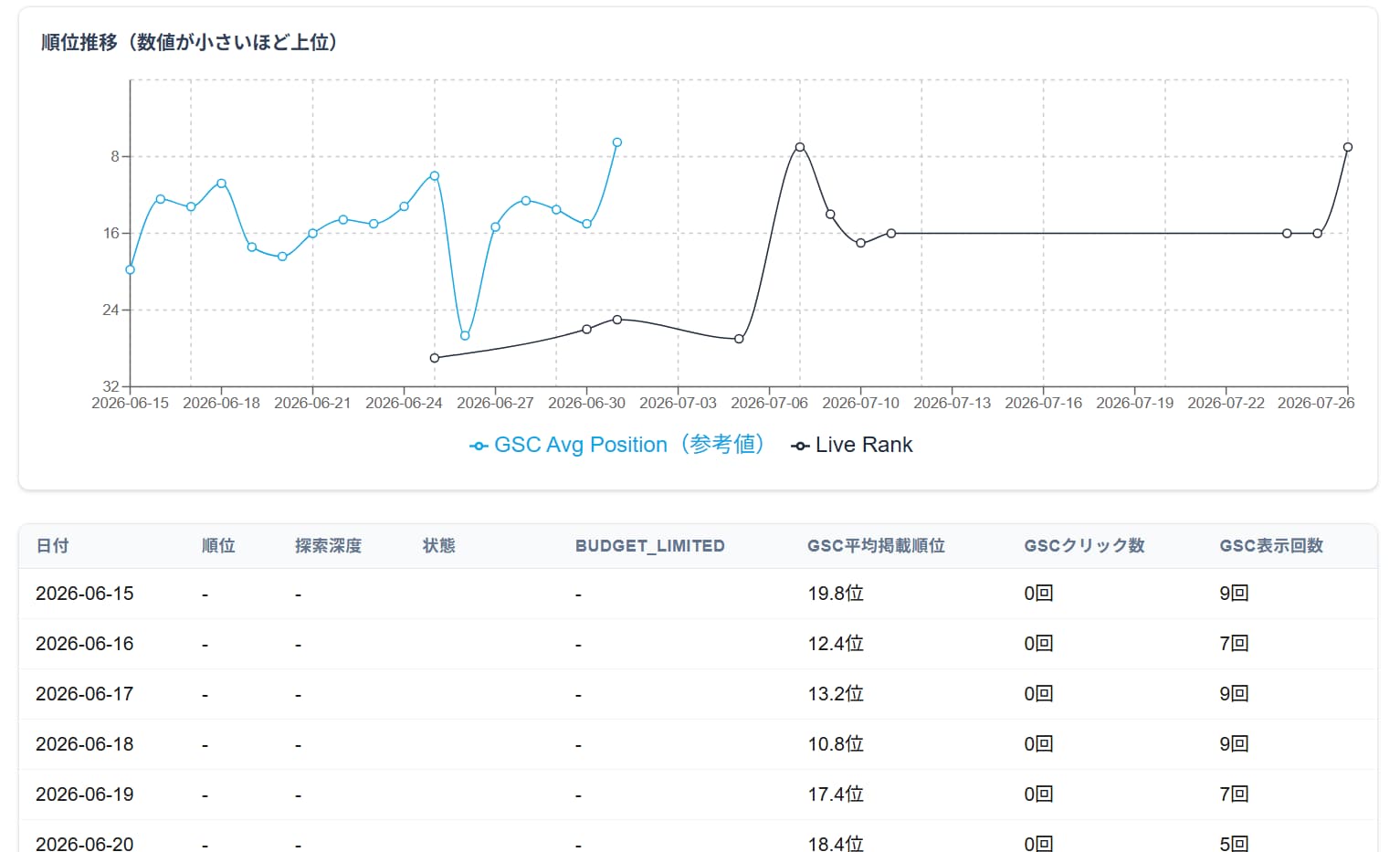Click the GSC Avg Position legend marker icon
1400x852 pixels.
click(x=479, y=446)
